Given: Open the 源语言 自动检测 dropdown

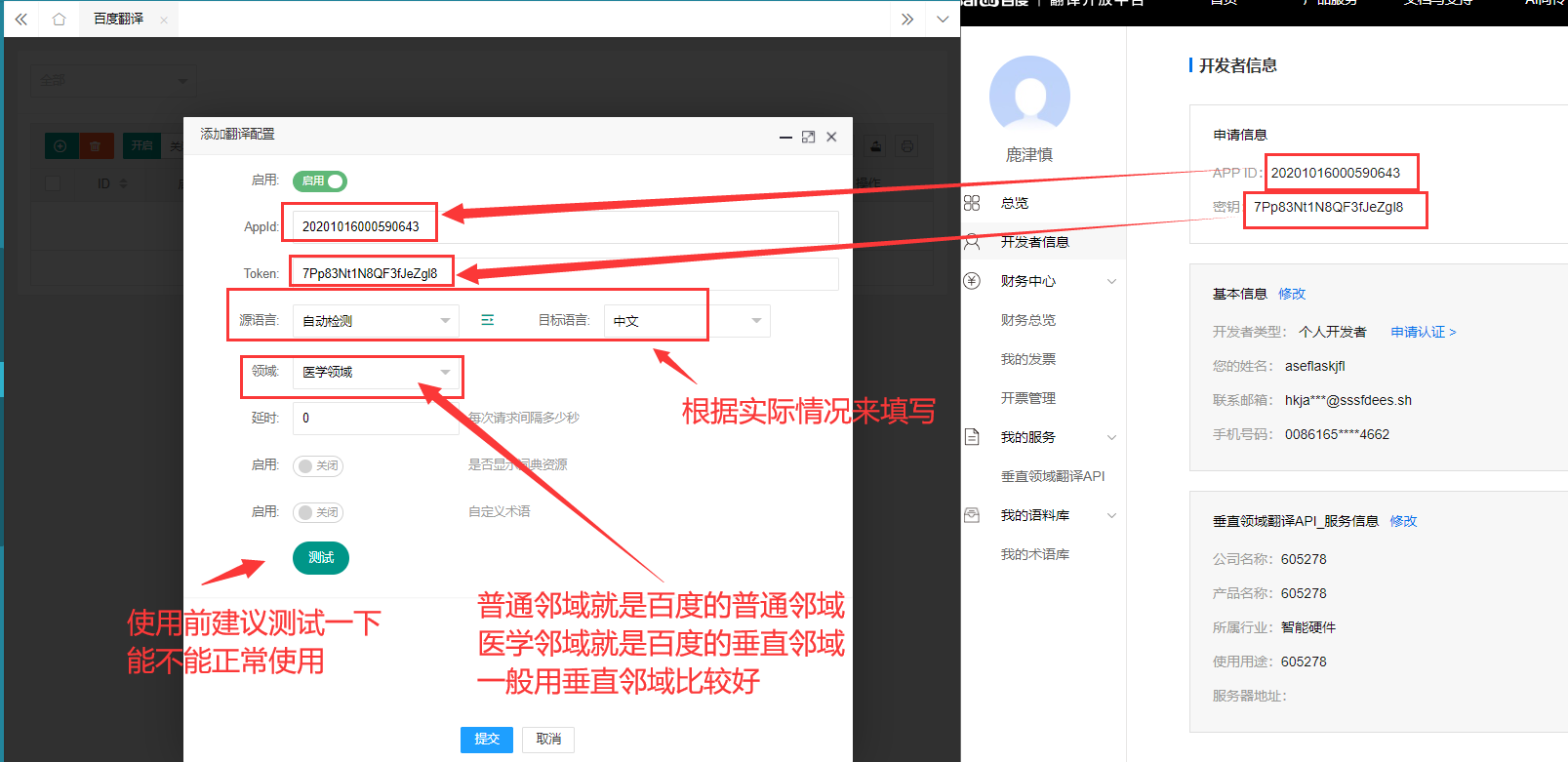Looking at the screenshot, I should (x=376, y=320).
